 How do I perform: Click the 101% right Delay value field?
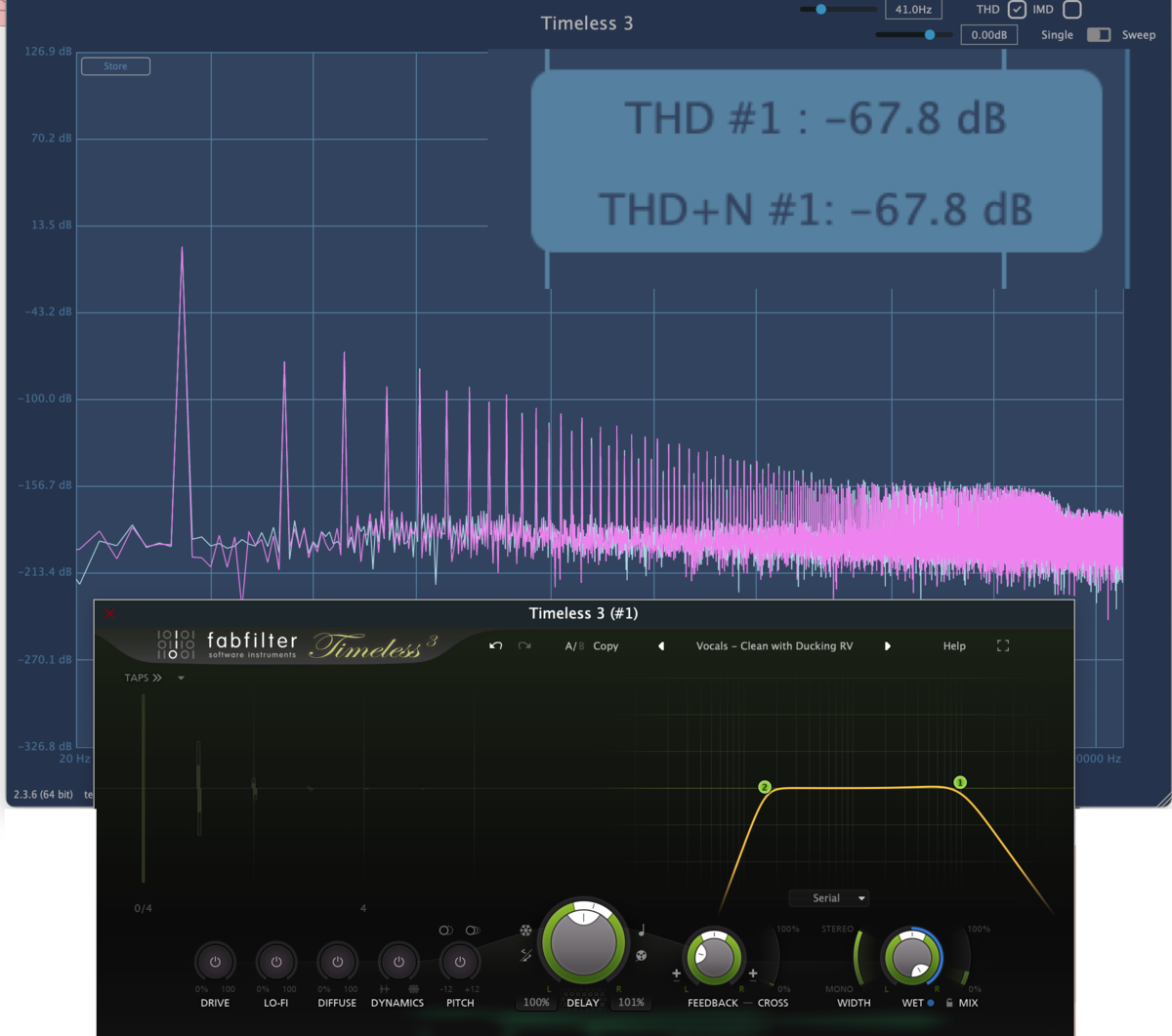[x=631, y=1002]
